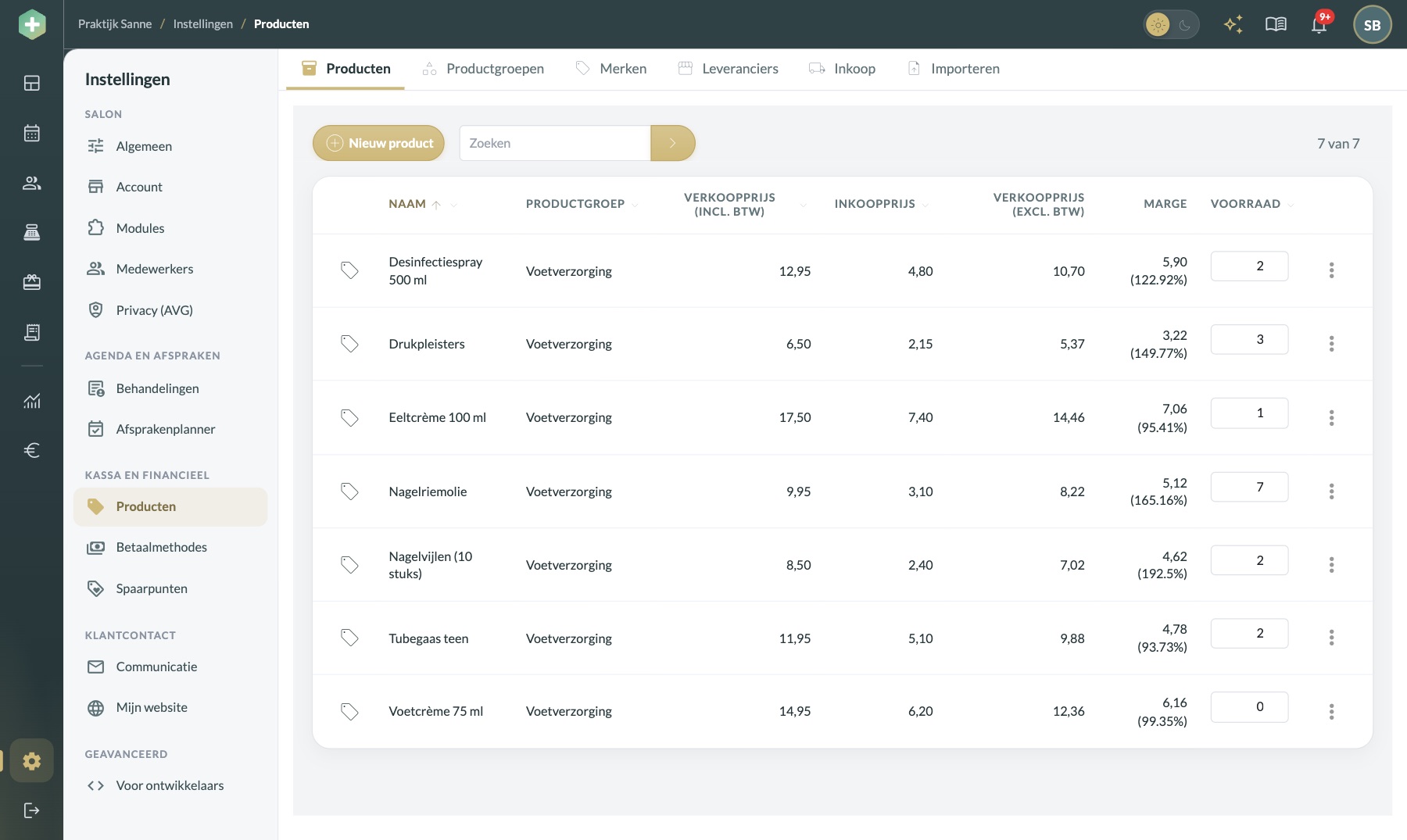Open Verkoopprijs (incl. BTW) column chevron

click(x=803, y=205)
